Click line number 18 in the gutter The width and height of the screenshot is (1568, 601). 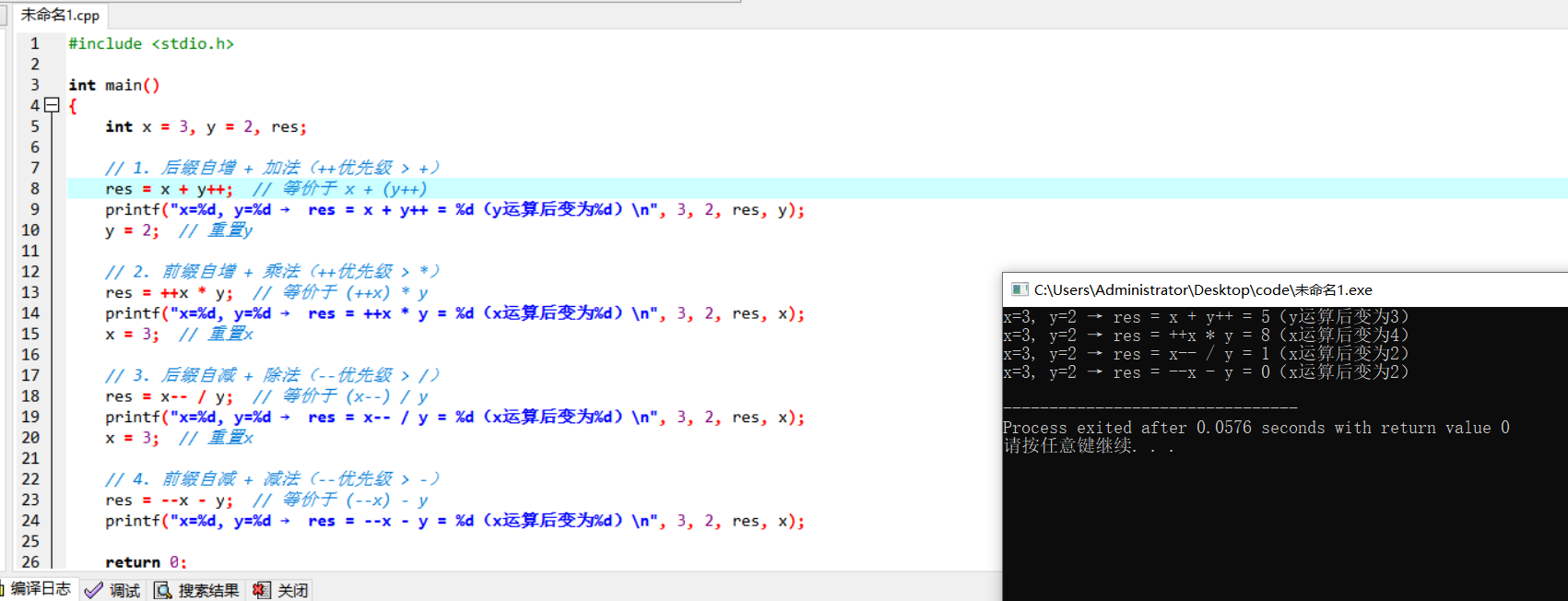coord(30,396)
